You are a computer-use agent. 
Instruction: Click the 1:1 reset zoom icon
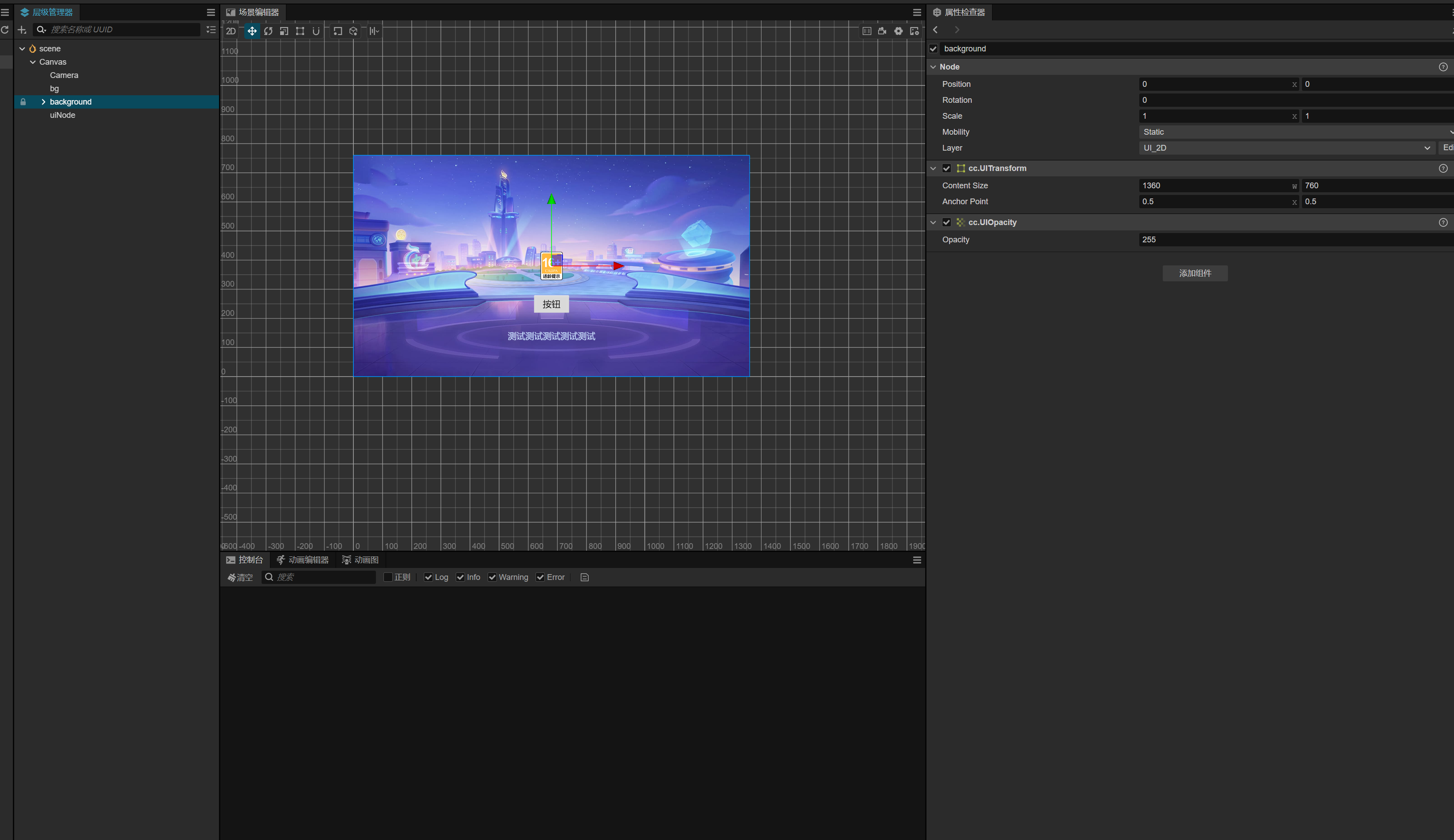coord(867,31)
